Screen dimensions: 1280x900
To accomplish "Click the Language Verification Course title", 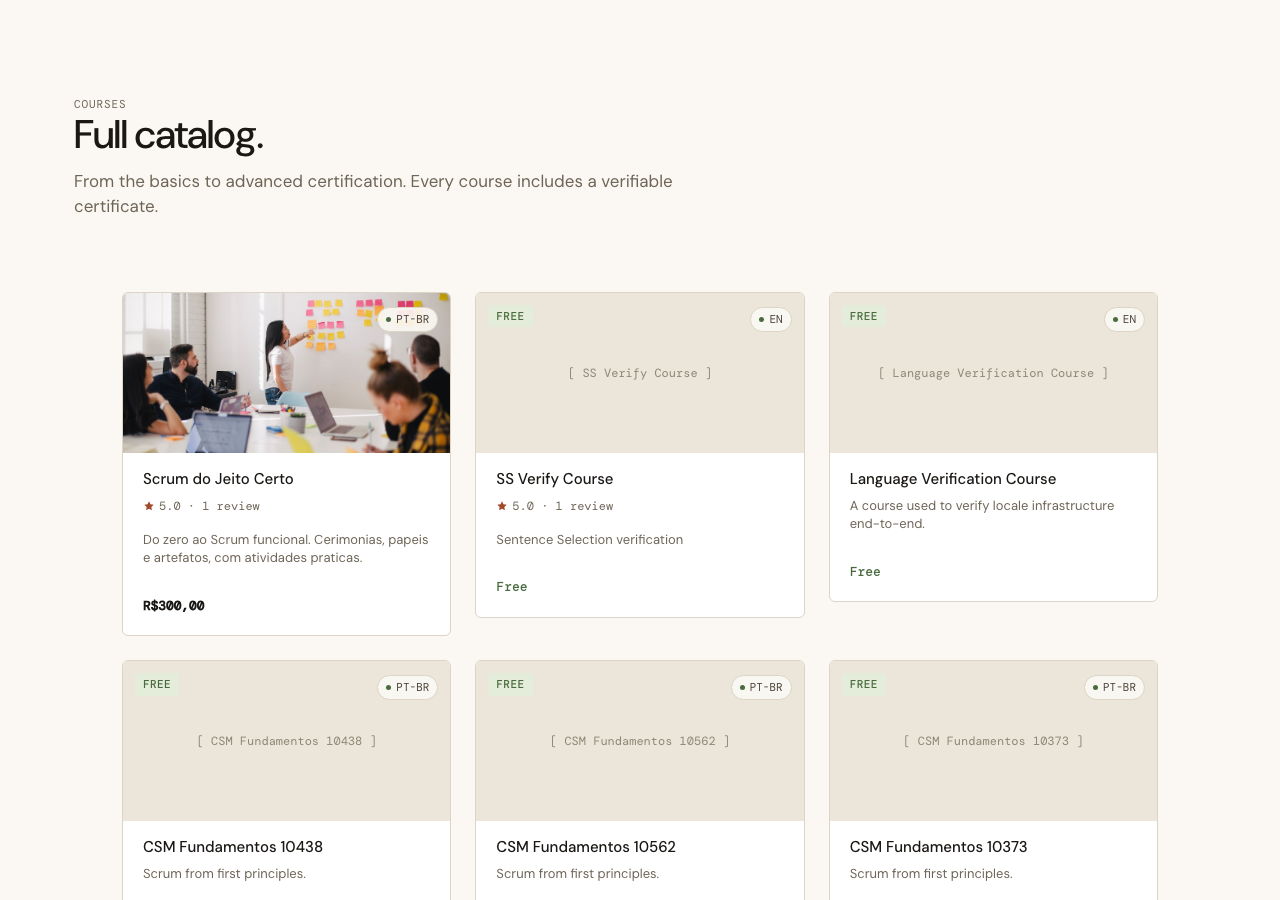I will pos(953,479).
